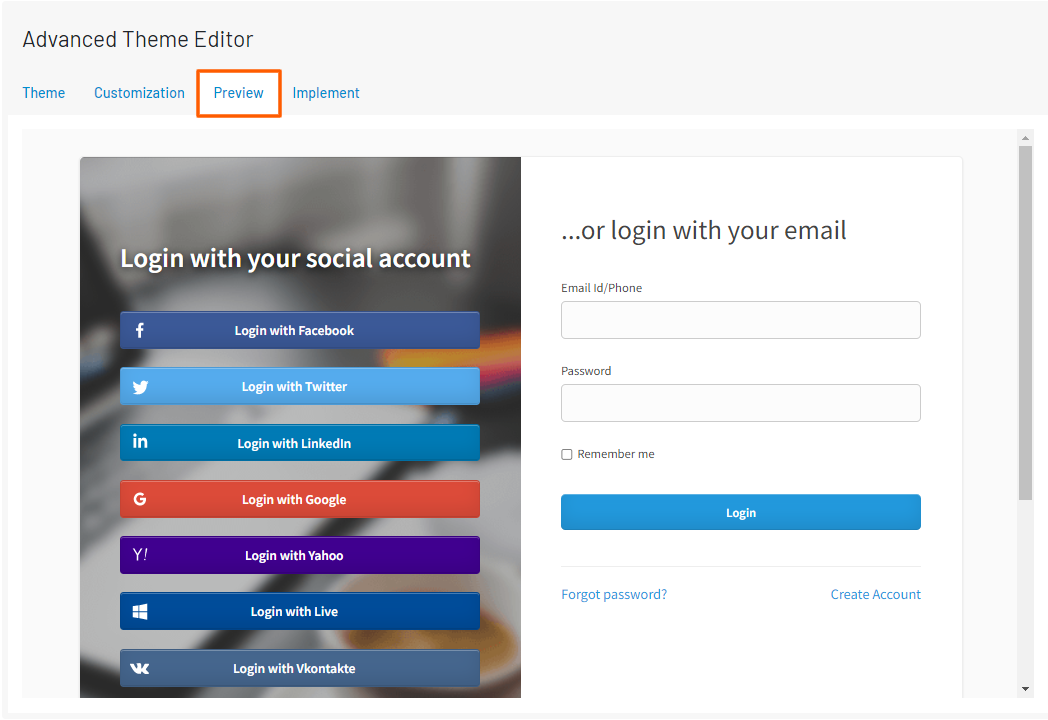Open the Theme tab
The image size is (1048, 720).
click(x=44, y=93)
